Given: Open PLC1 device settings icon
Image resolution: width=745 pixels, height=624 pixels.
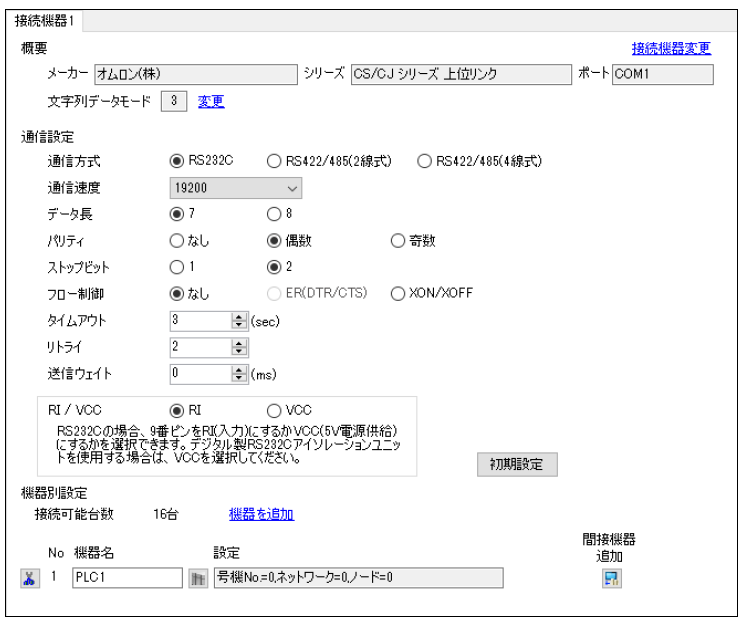Looking at the screenshot, I should [x=198, y=576].
